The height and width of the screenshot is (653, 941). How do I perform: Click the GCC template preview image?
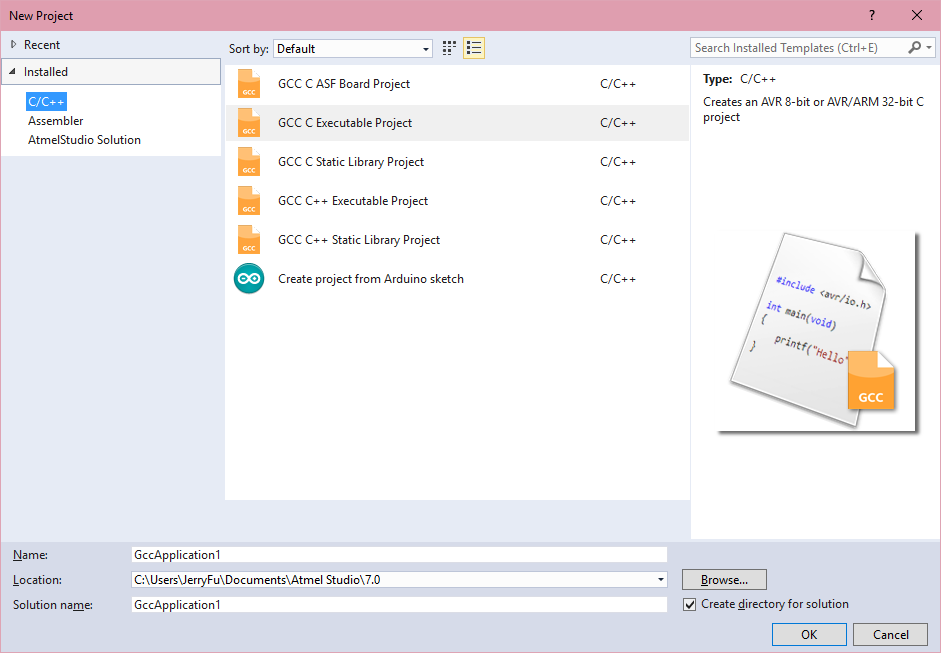point(819,333)
